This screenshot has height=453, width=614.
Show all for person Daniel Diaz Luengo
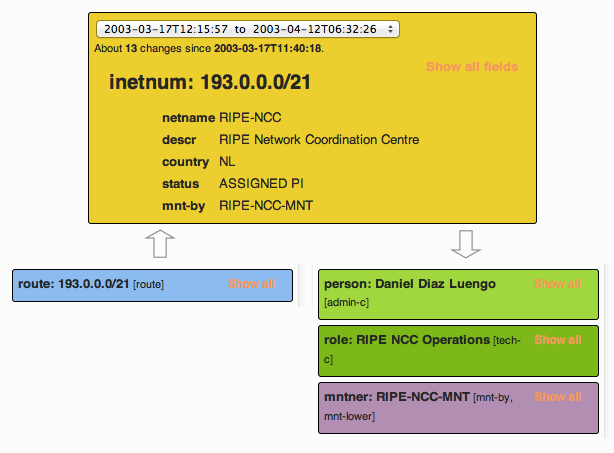pos(558,284)
